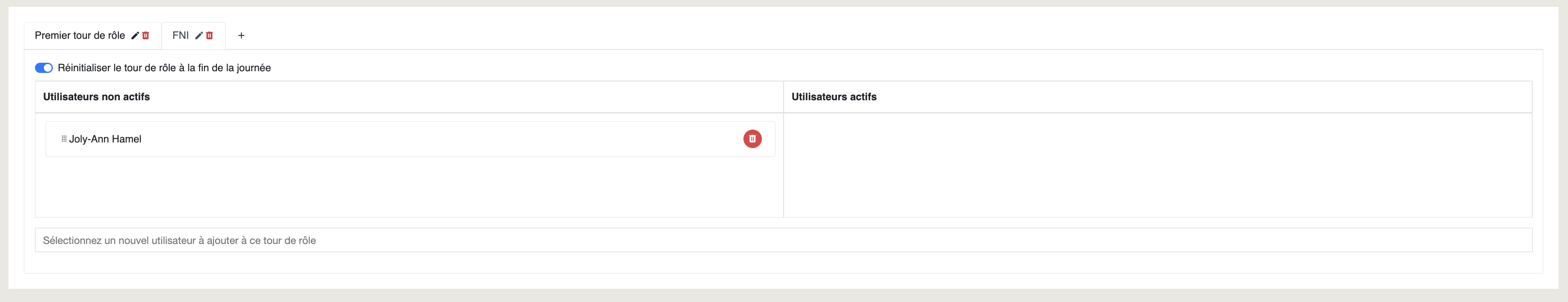Add a new tour de rôle with plus
The height and width of the screenshot is (302, 1568).
pyautogui.click(x=241, y=35)
